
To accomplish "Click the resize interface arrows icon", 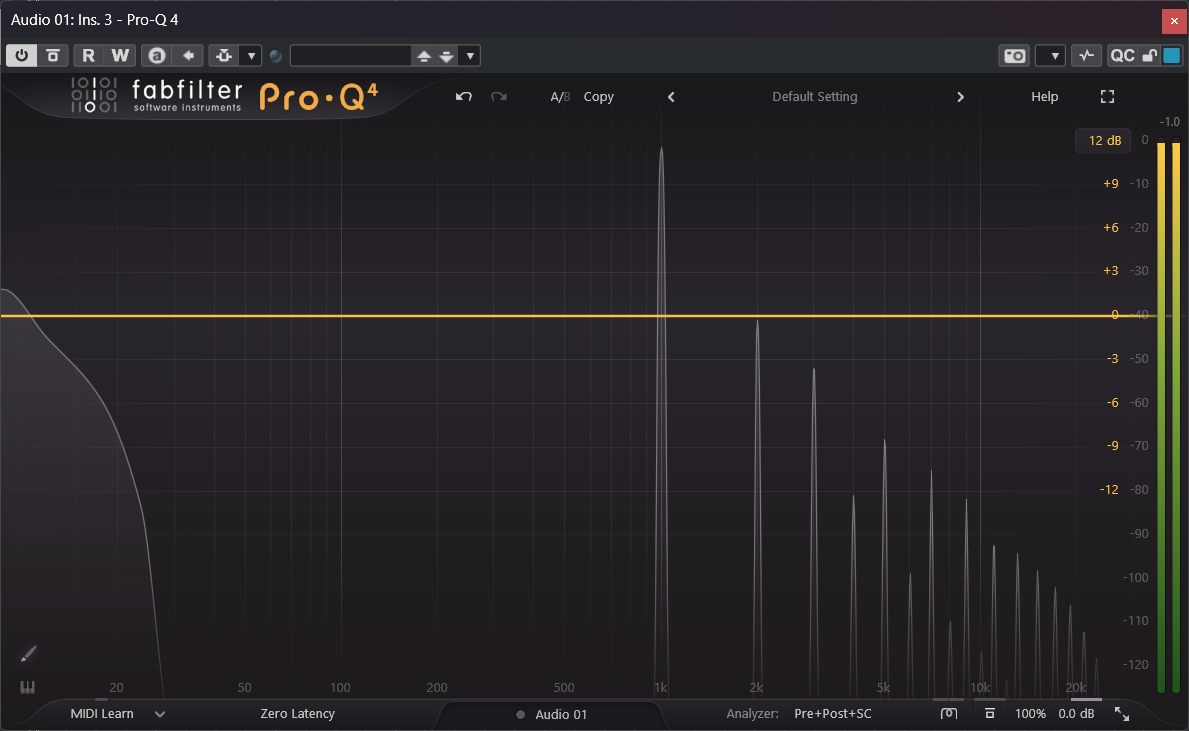I will coord(1122,714).
